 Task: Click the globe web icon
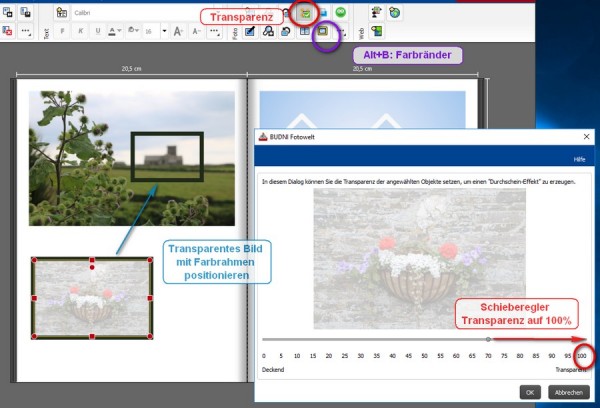pos(395,13)
